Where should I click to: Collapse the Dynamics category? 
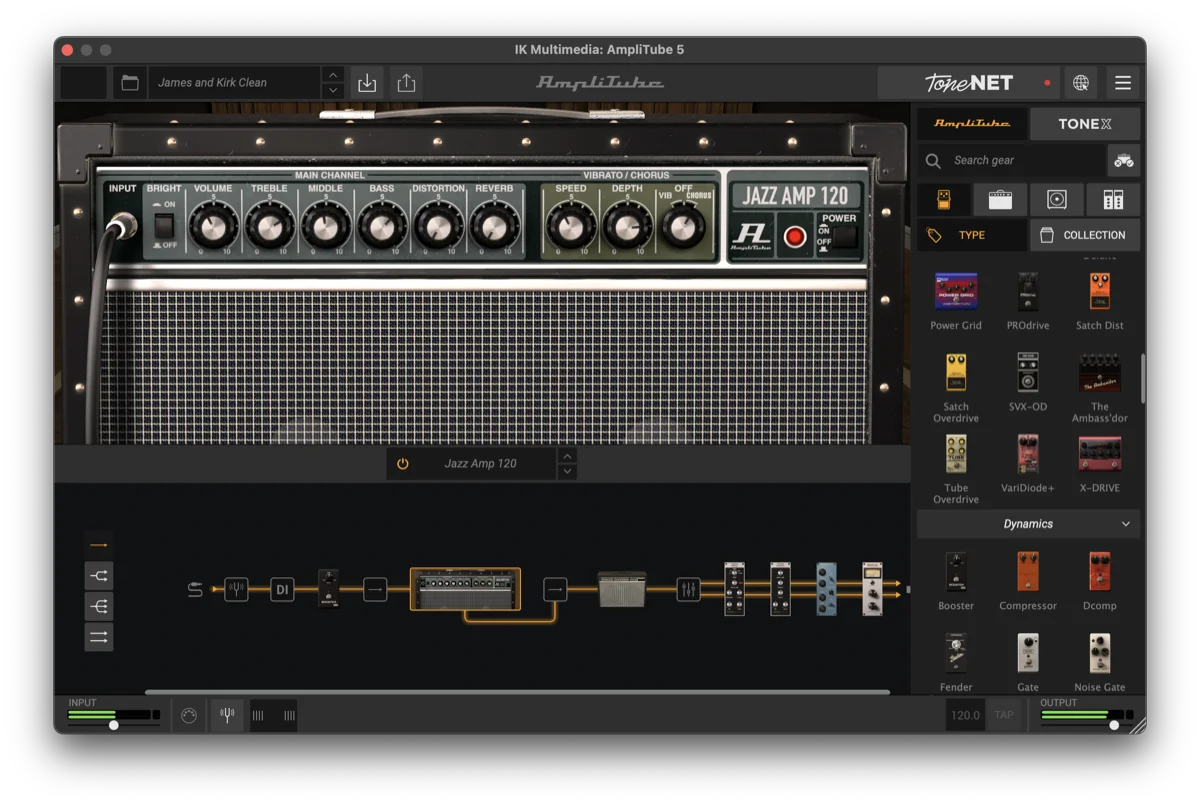click(1126, 524)
